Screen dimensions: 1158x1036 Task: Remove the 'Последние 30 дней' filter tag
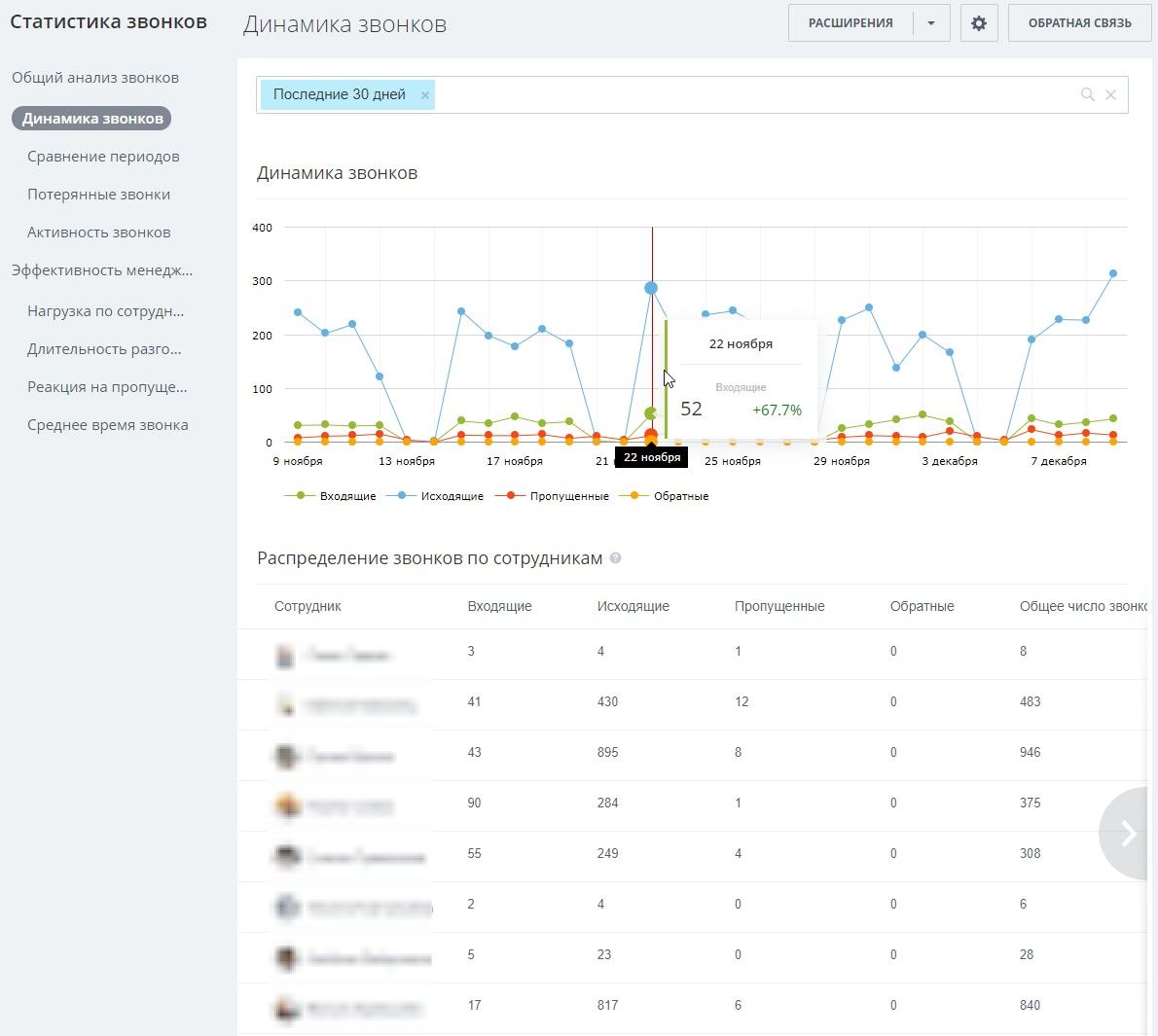point(425,95)
